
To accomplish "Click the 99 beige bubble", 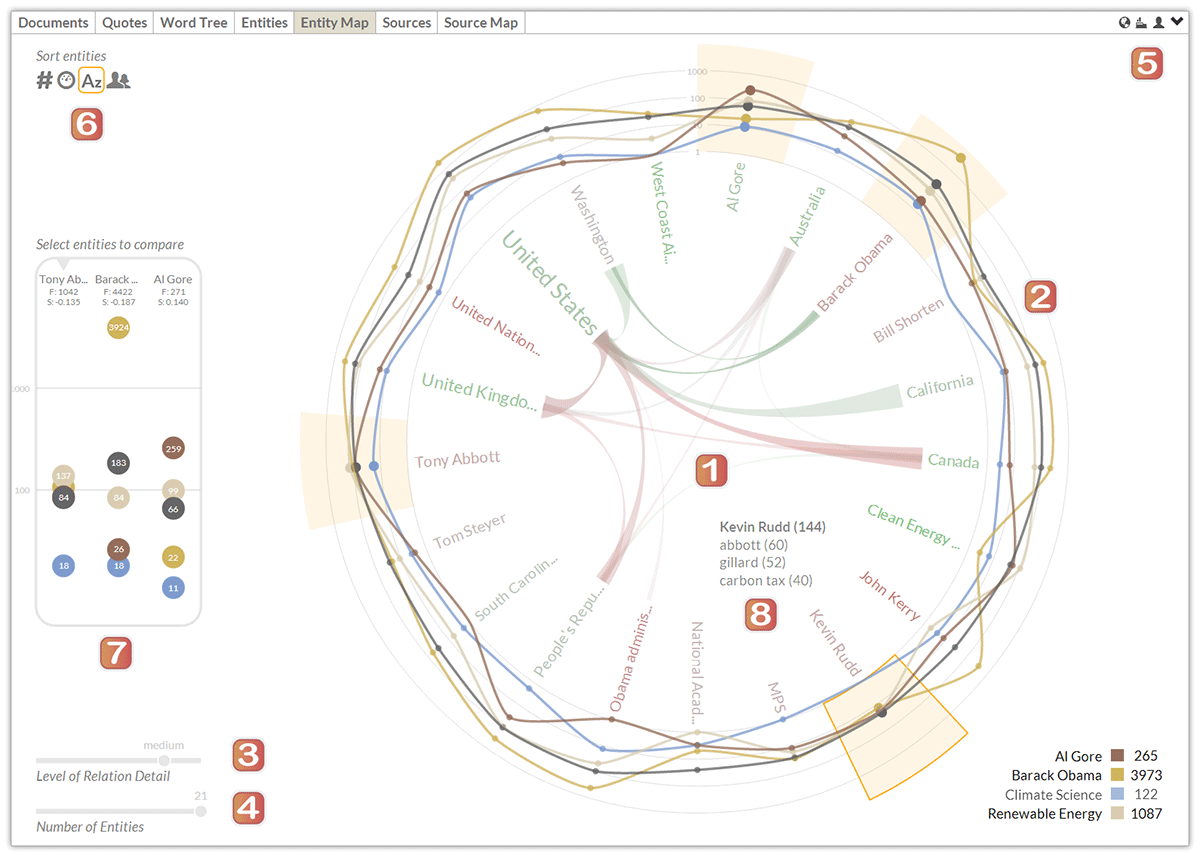I will [173, 490].
